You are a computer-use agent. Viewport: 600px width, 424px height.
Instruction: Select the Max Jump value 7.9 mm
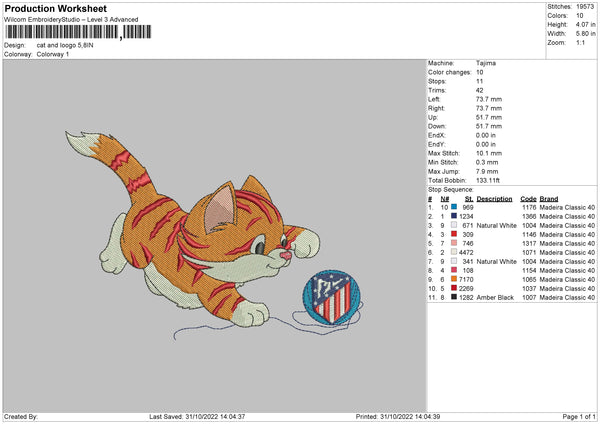[487, 171]
